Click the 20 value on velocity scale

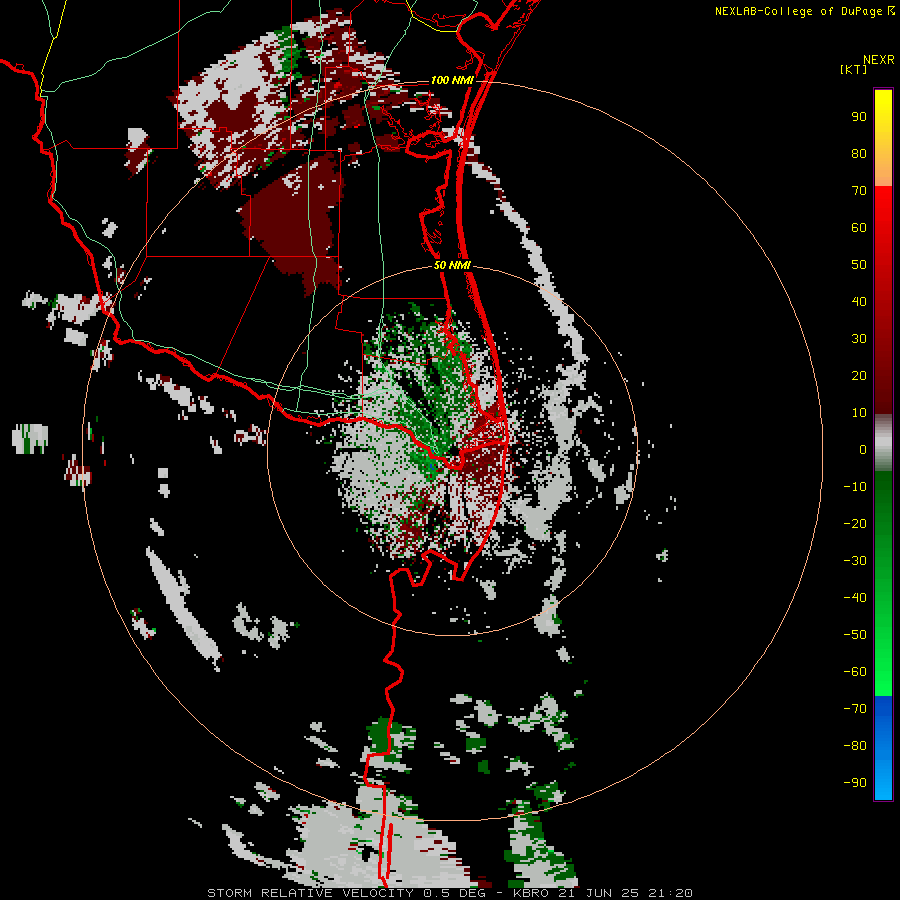(x=859, y=375)
